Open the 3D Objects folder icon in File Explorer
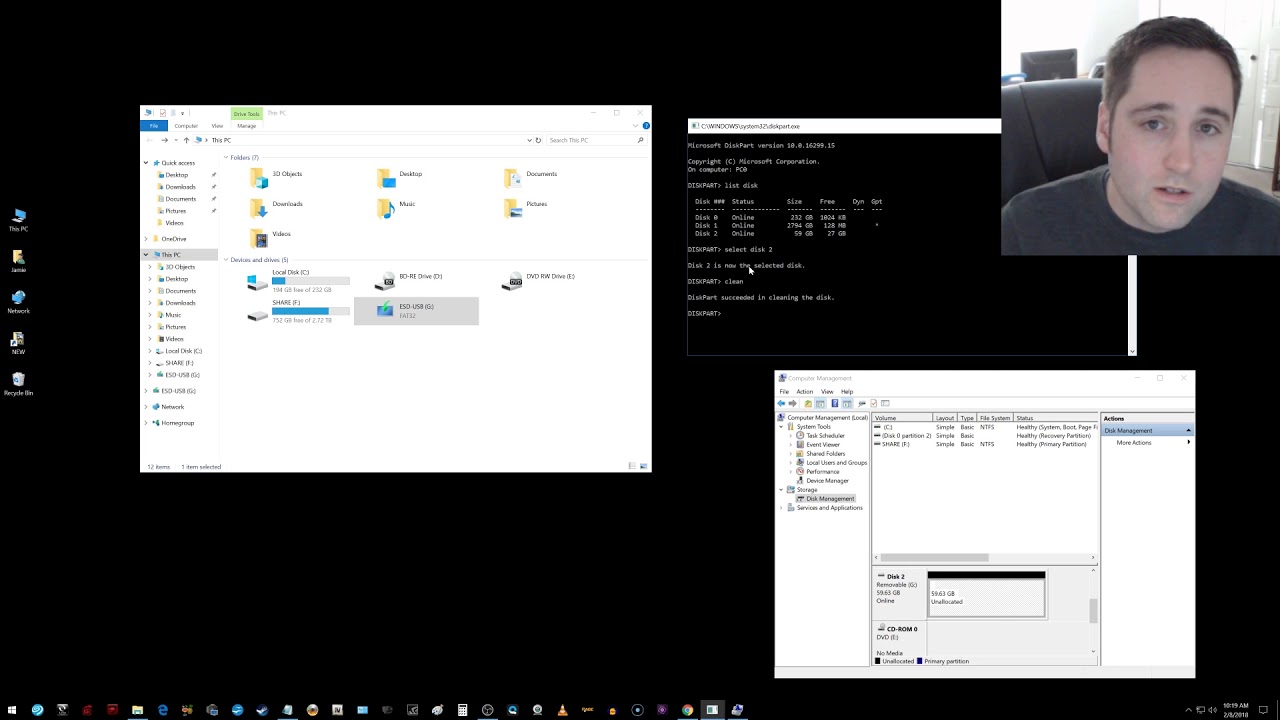Screen dimensions: 1280x720 coord(259,178)
